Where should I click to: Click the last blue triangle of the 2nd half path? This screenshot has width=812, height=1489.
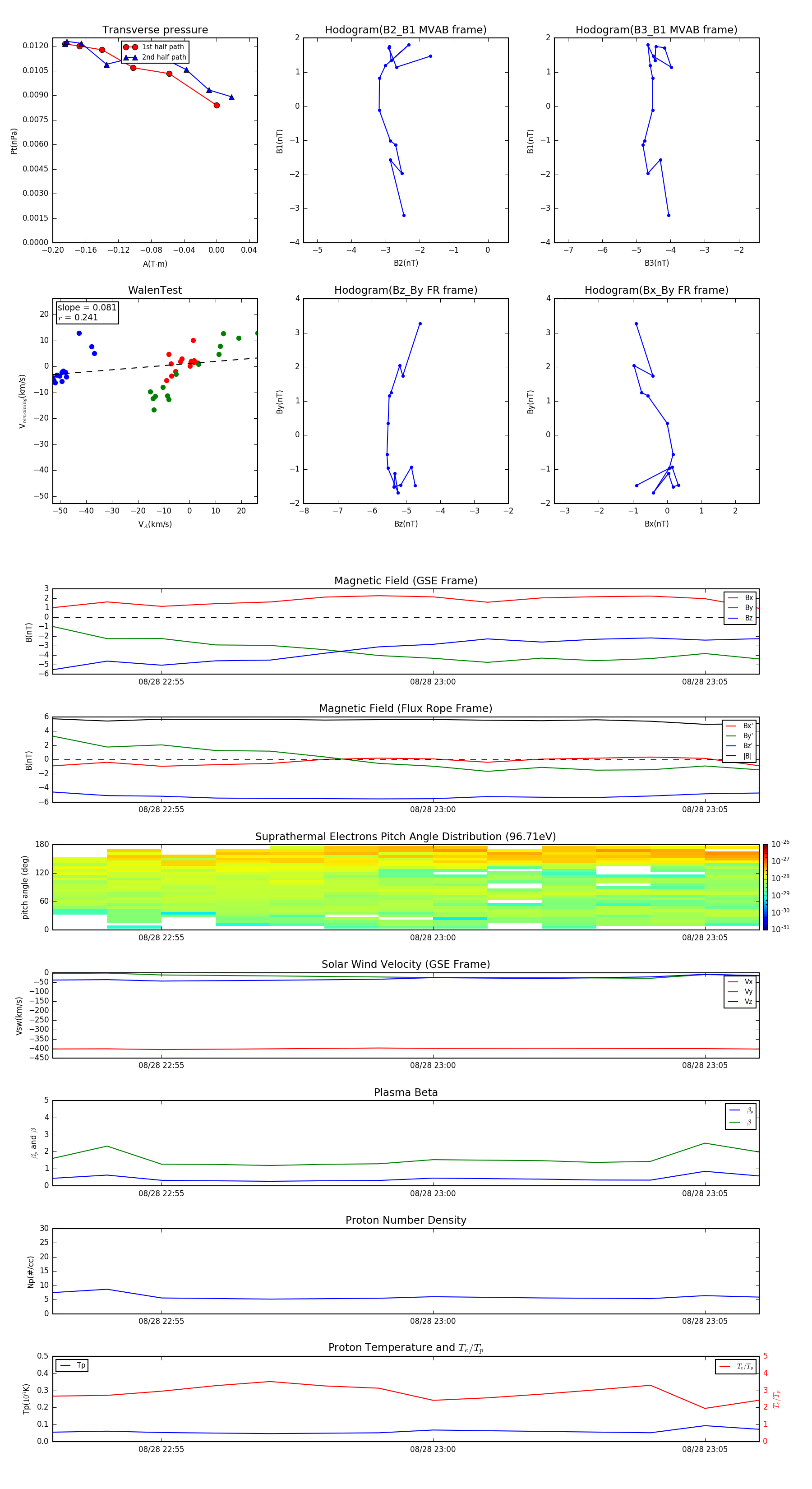(x=231, y=97)
